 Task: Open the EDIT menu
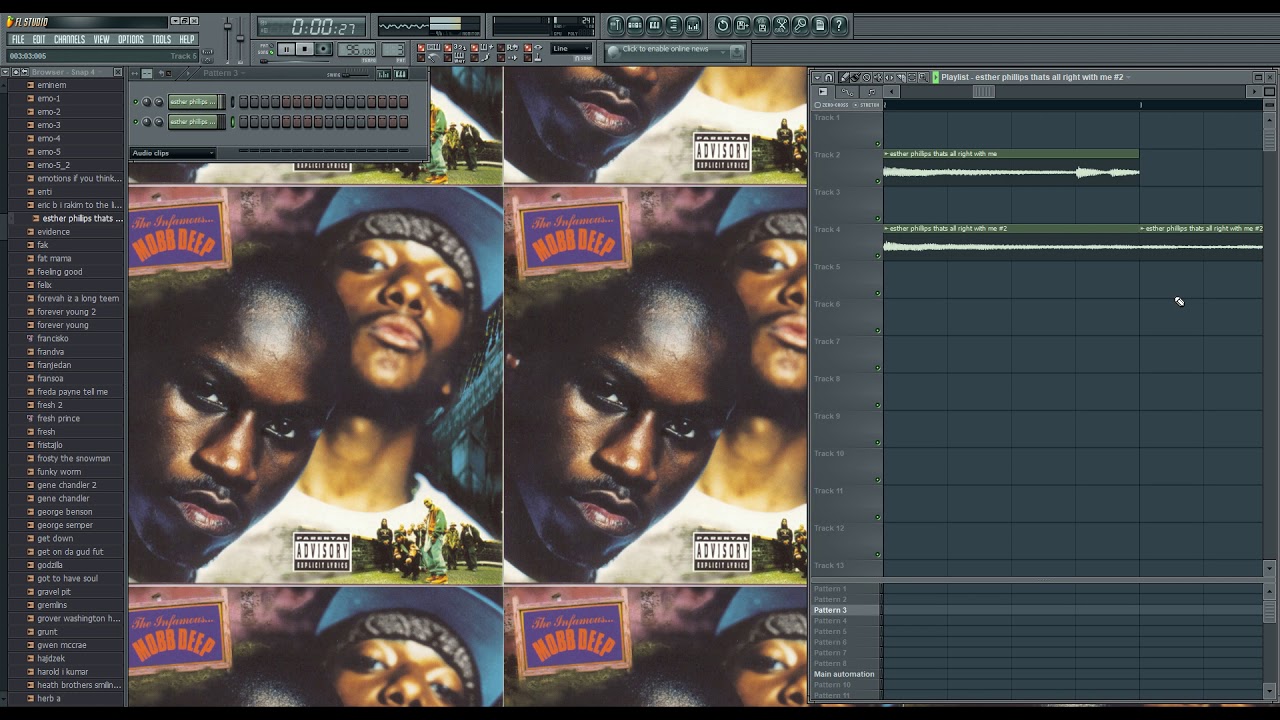pos(39,39)
